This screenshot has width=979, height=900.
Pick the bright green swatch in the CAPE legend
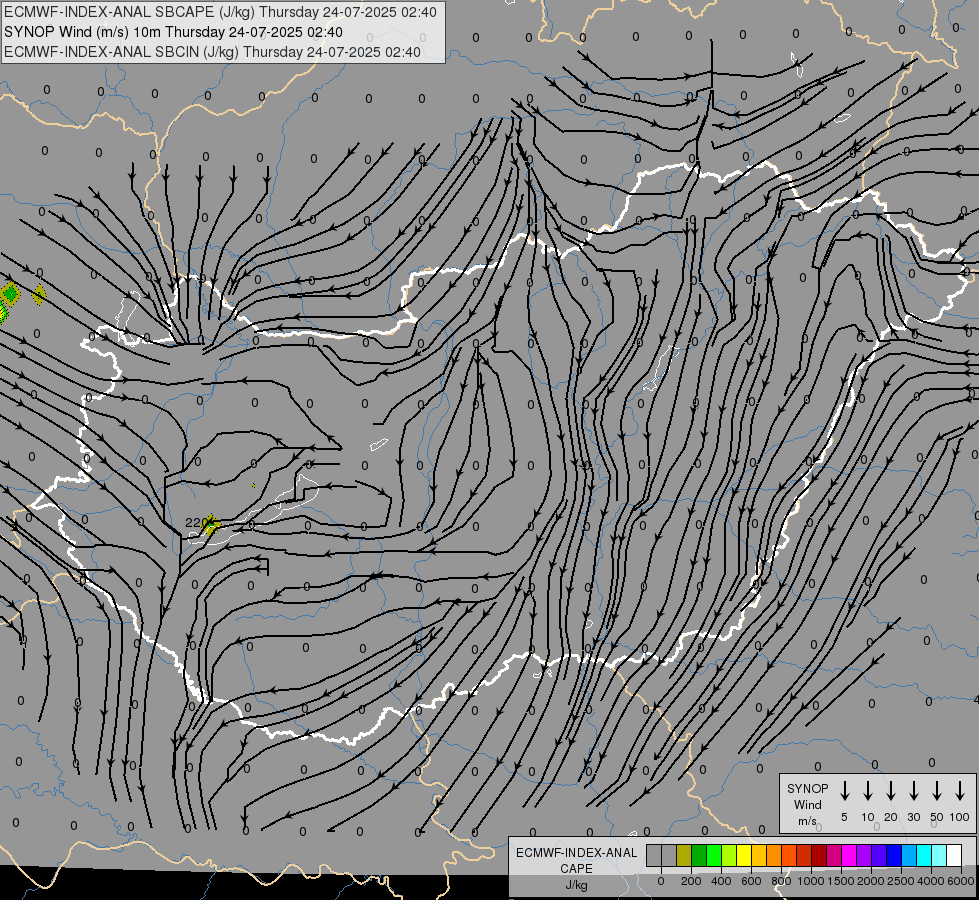pyautogui.click(x=714, y=855)
